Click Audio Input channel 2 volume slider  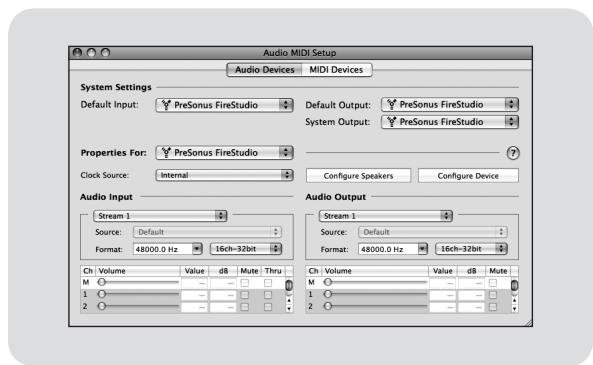click(x=138, y=306)
